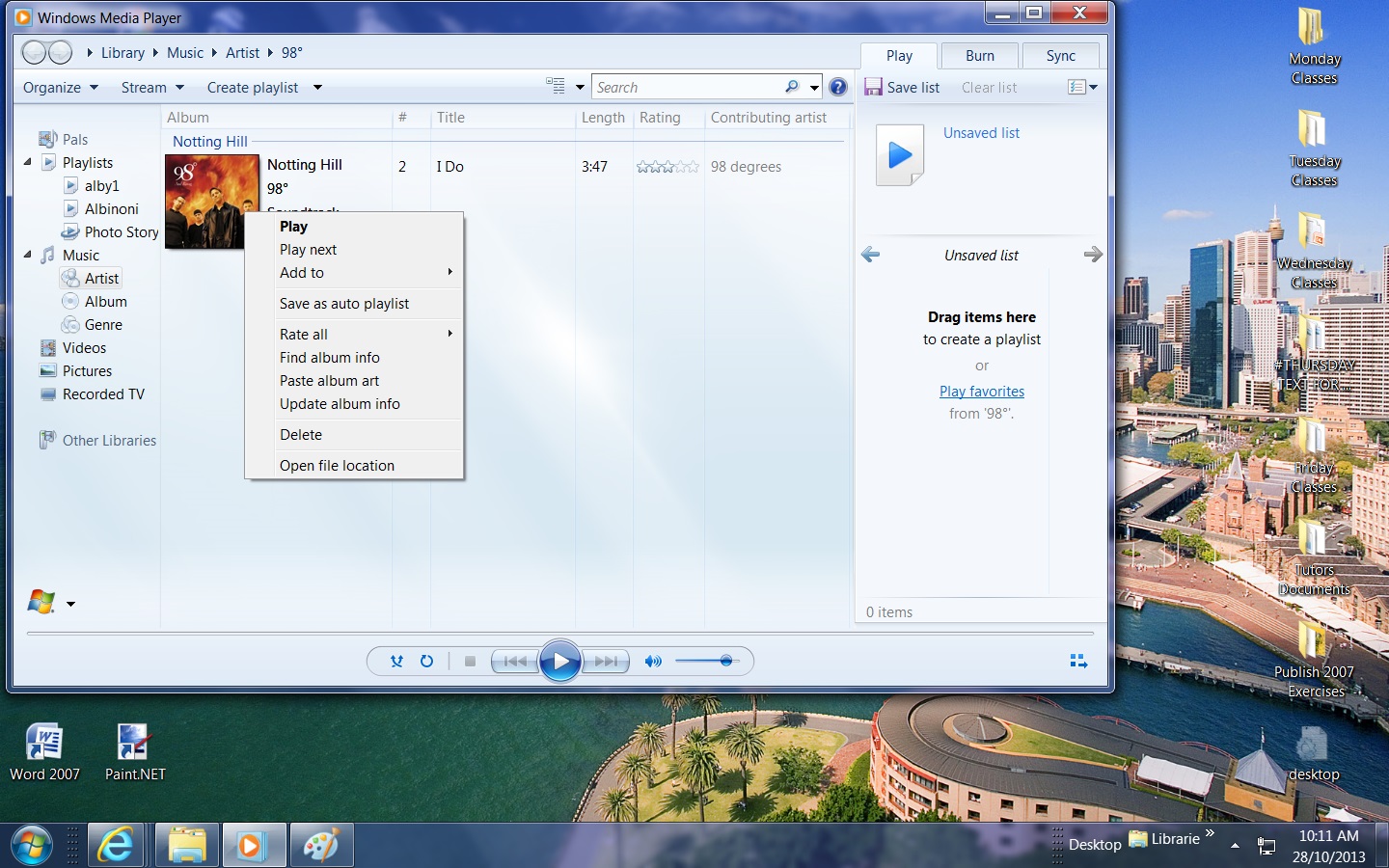Click the search magnifier icon
The height and width of the screenshot is (868, 1389).
(792, 87)
